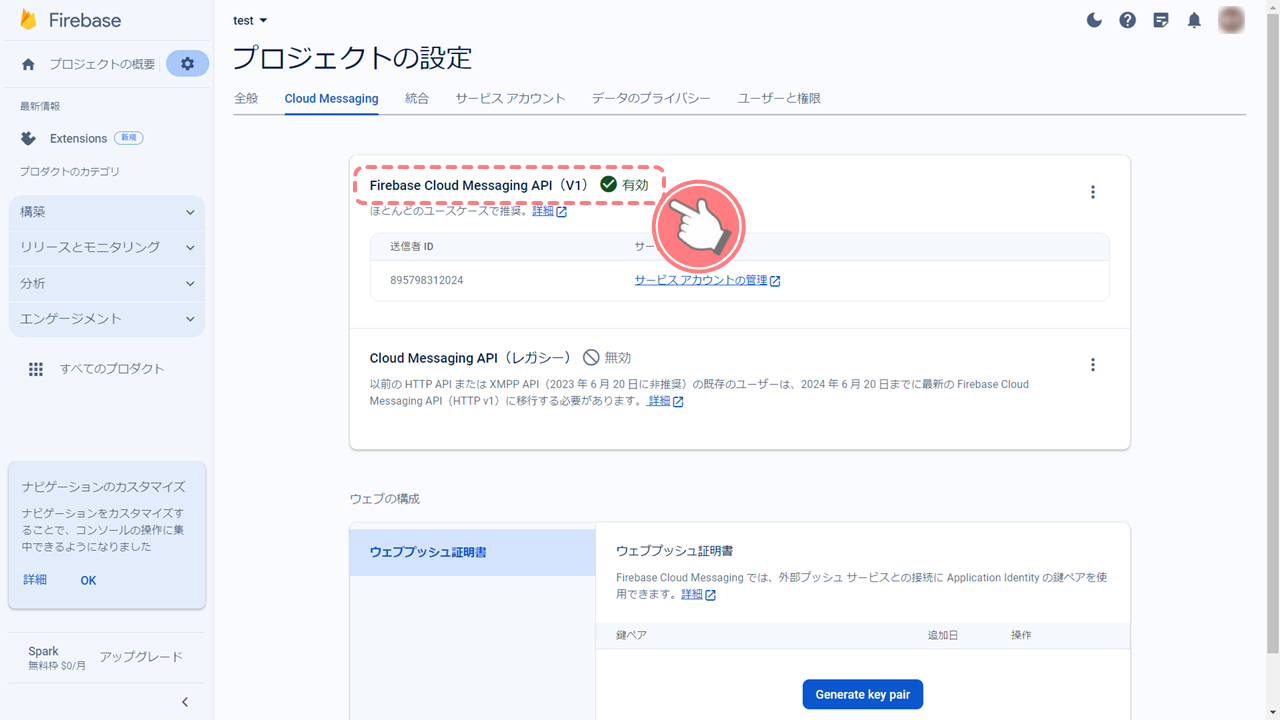Click the green 有効 checkmark status icon

tap(608, 184)
